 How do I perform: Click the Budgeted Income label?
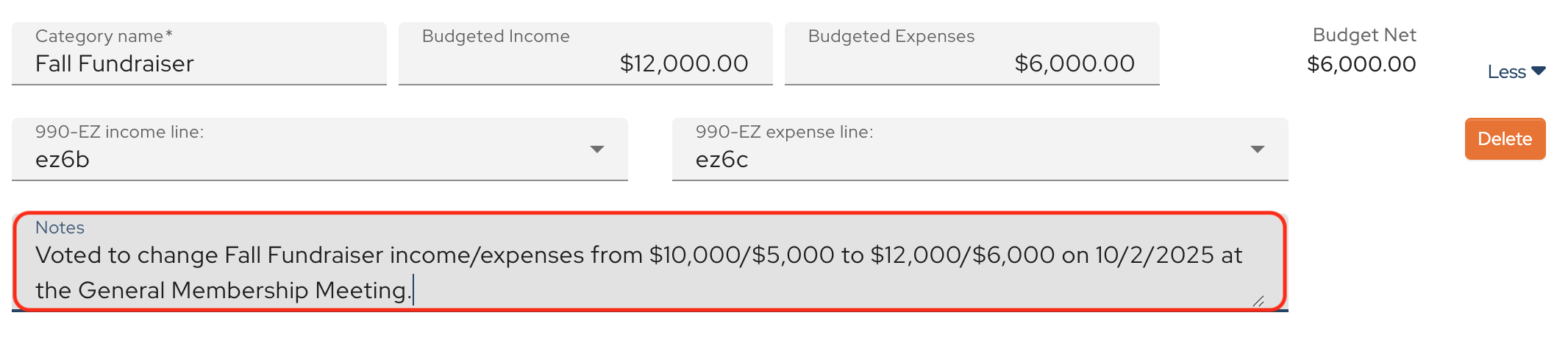[x=496, y=36]
